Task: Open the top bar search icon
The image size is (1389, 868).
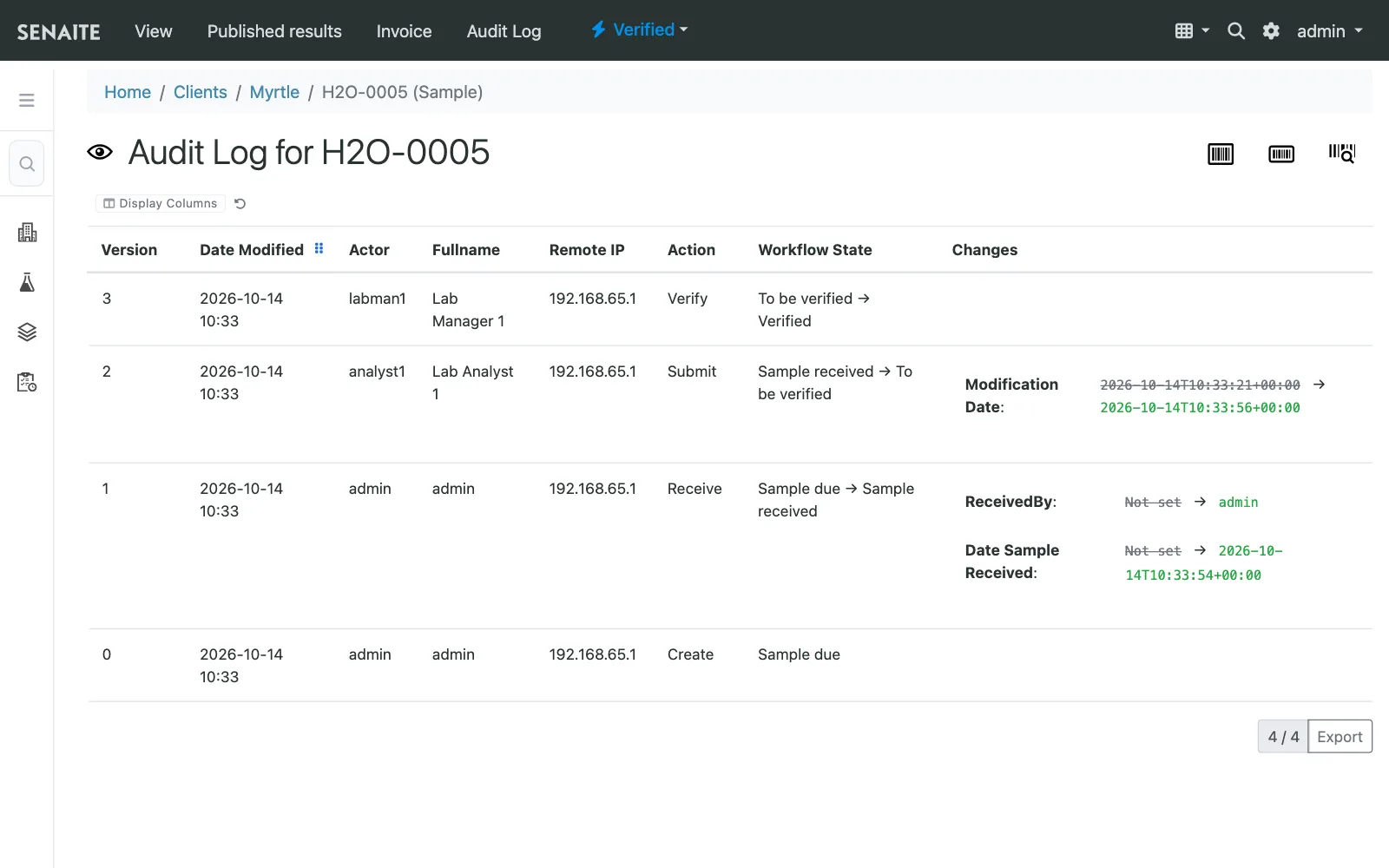Action: click(x=1236, y=31)
